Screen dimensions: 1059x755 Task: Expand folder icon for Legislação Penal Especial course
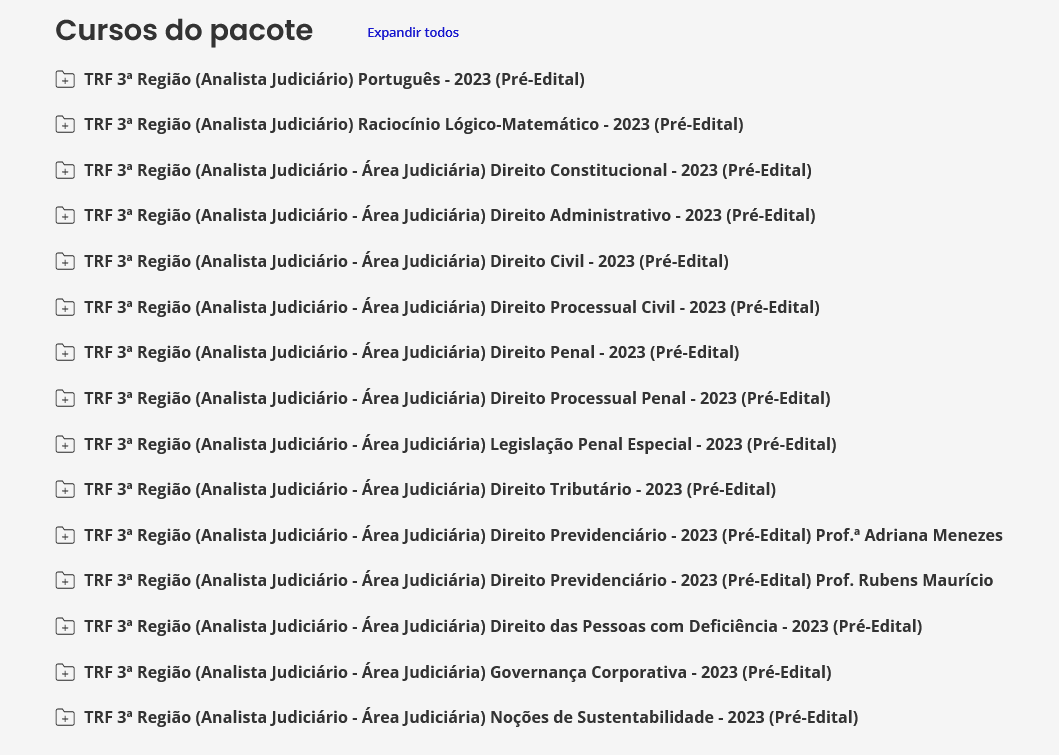click(x=65, y=445)
